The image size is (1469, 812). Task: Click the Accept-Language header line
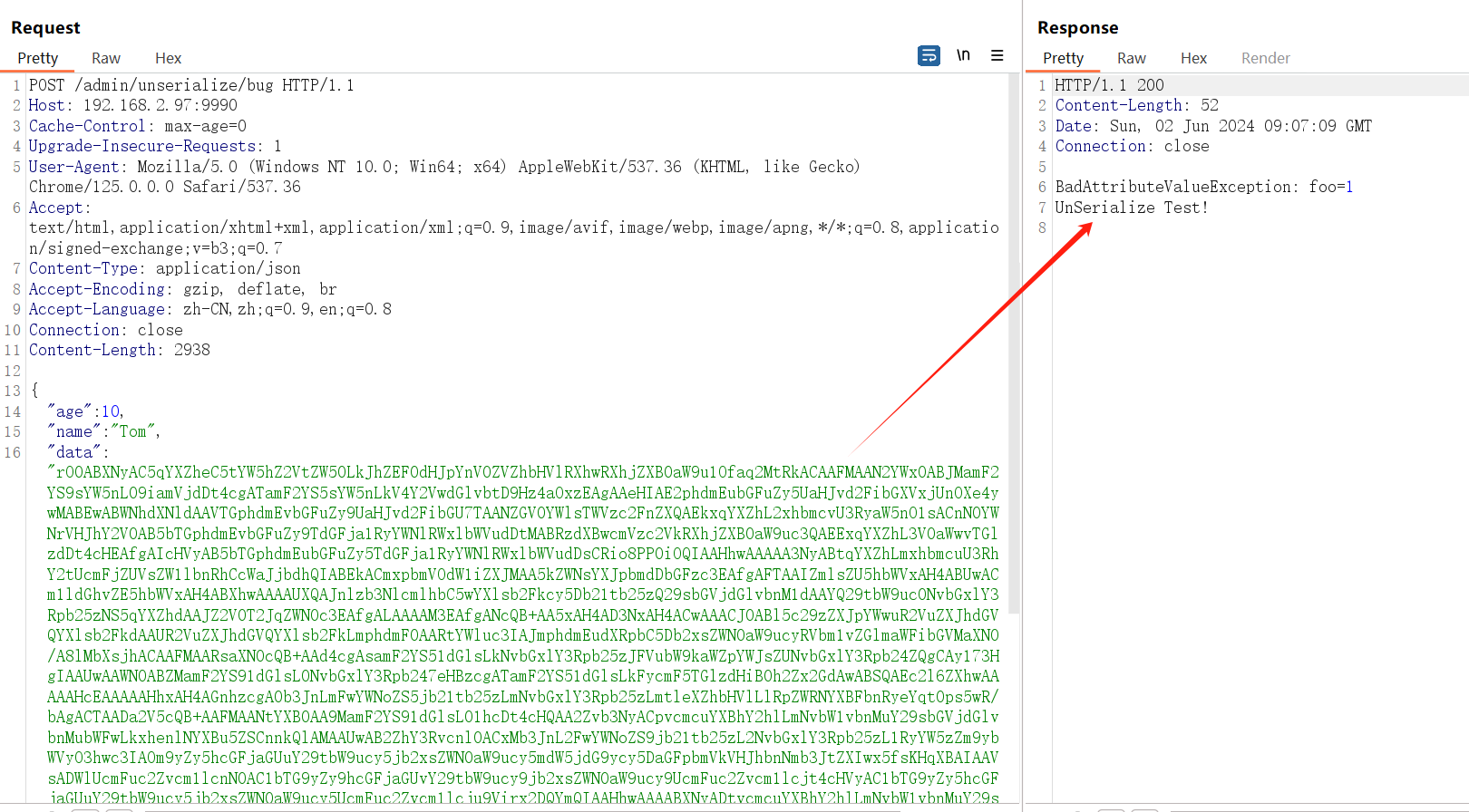(x=209, y=309)
